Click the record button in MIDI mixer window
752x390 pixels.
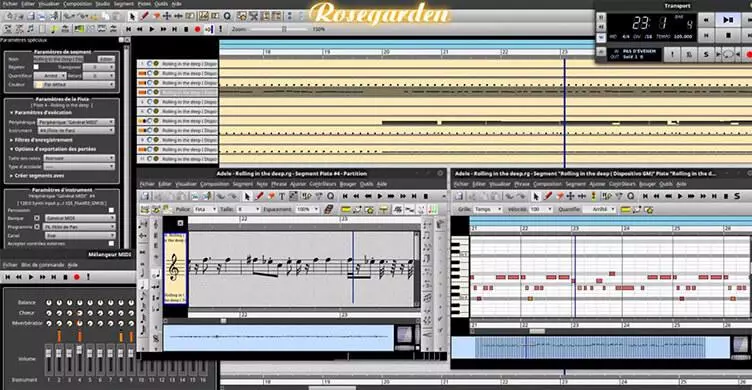[x=77, y=277]
